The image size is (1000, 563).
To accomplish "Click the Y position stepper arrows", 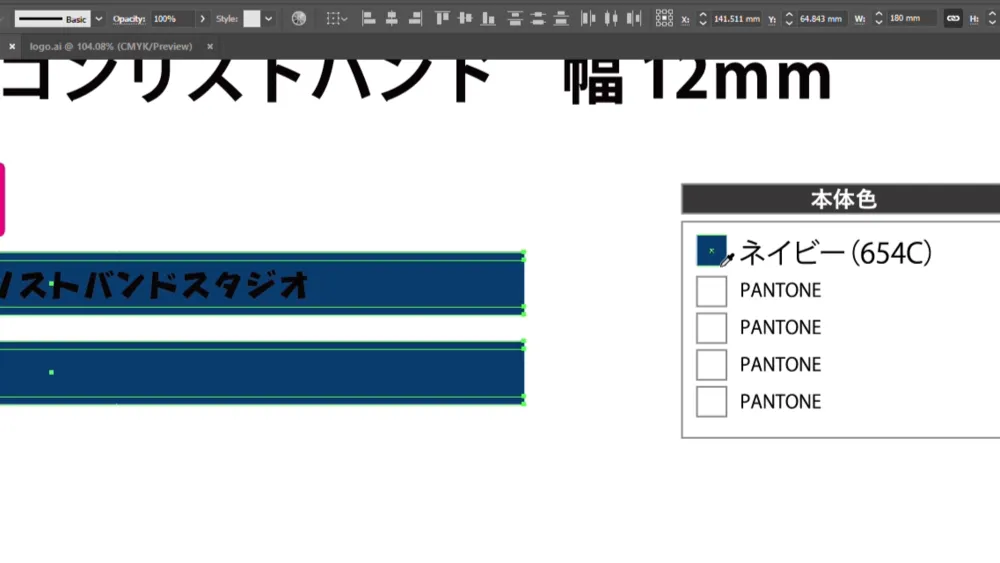I will [x=789, y=19].
